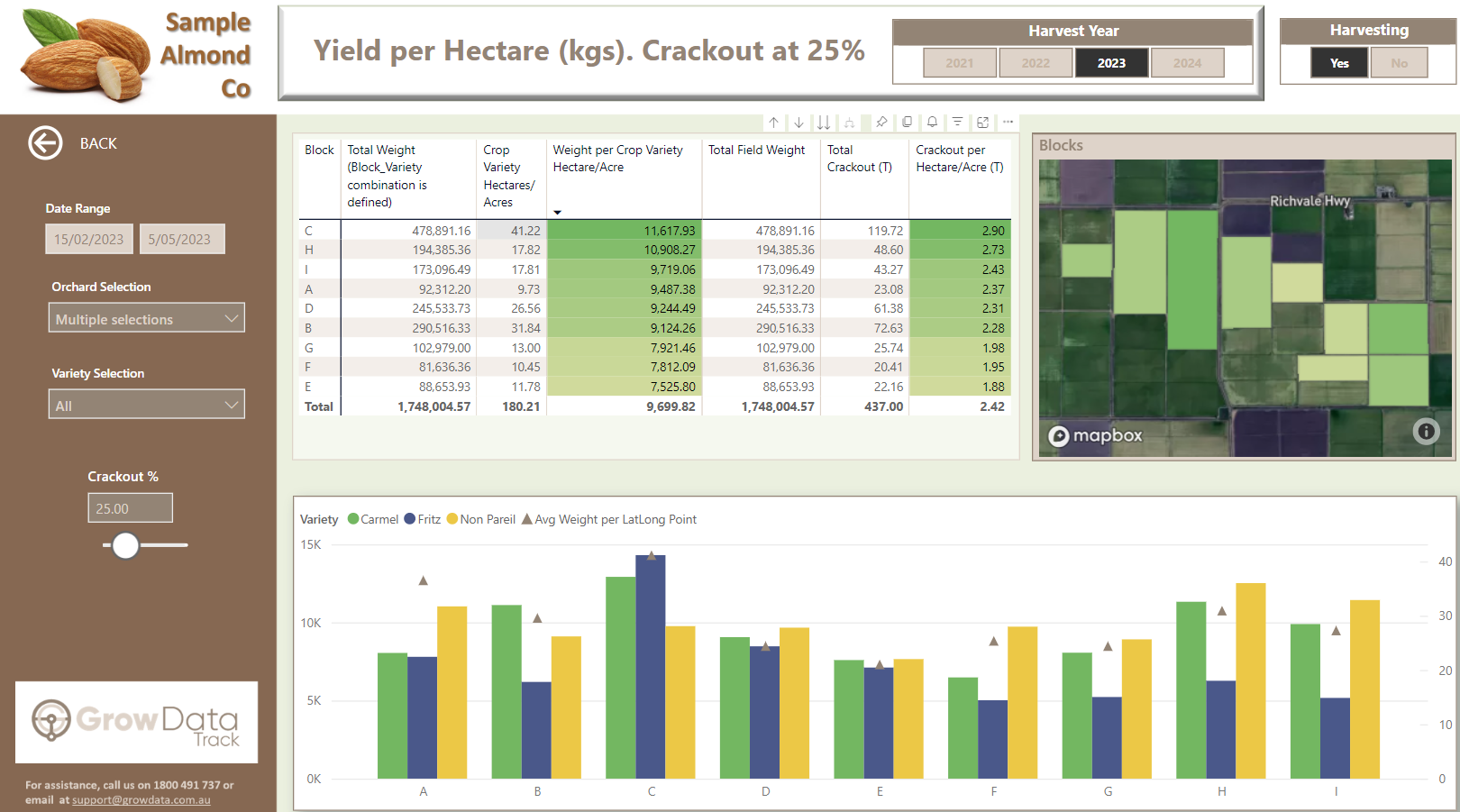Screen dimensions: 1460x812
Task: Open the more options ellipsis menu
Action: (x=1008, y=123)
